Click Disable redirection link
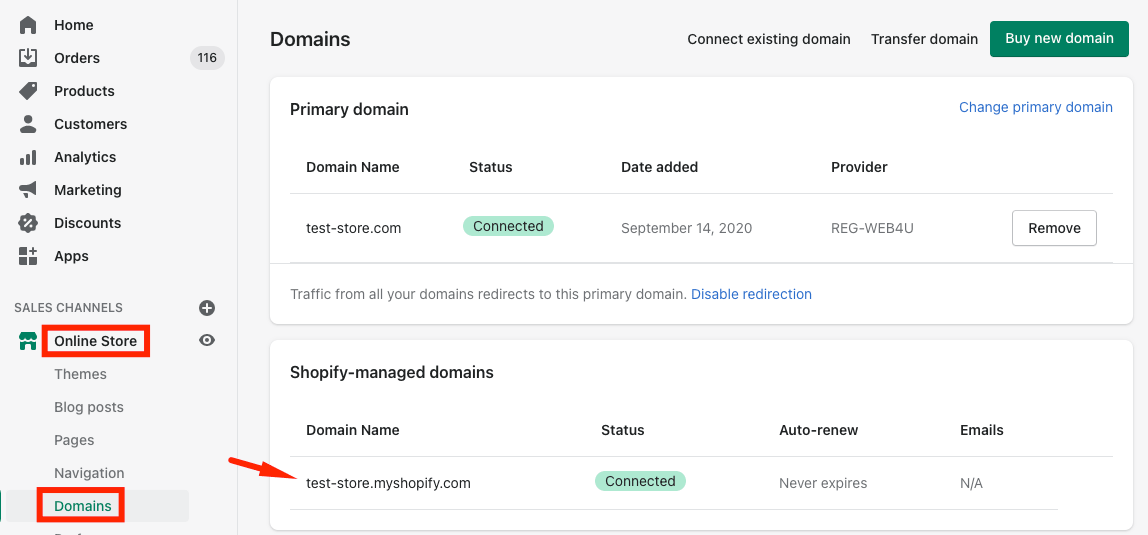1148x535 pixels. (x=751, y=294)
